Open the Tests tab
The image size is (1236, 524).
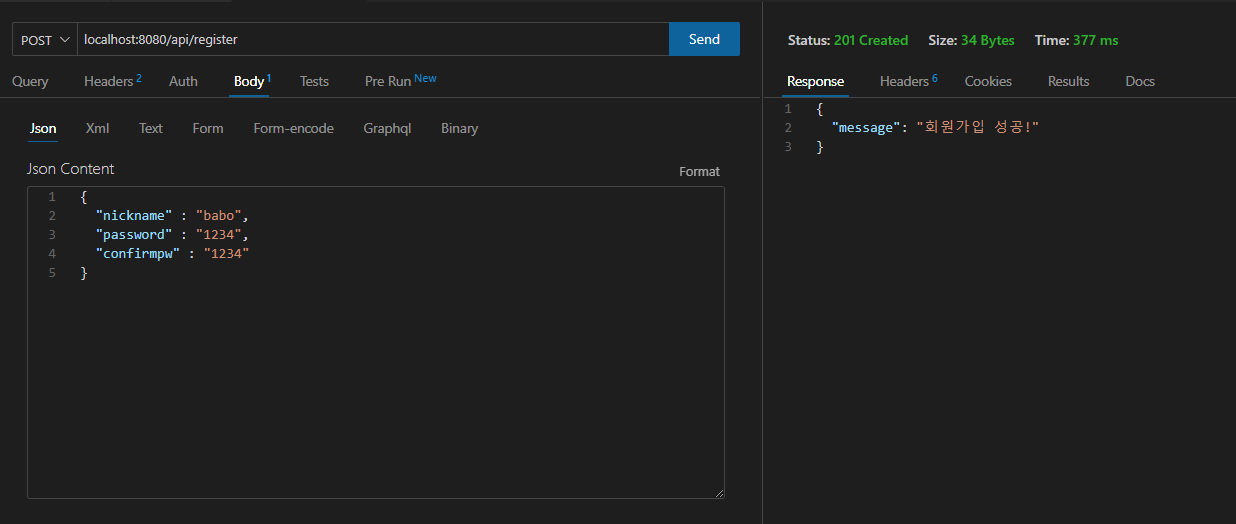pos(314,81)
